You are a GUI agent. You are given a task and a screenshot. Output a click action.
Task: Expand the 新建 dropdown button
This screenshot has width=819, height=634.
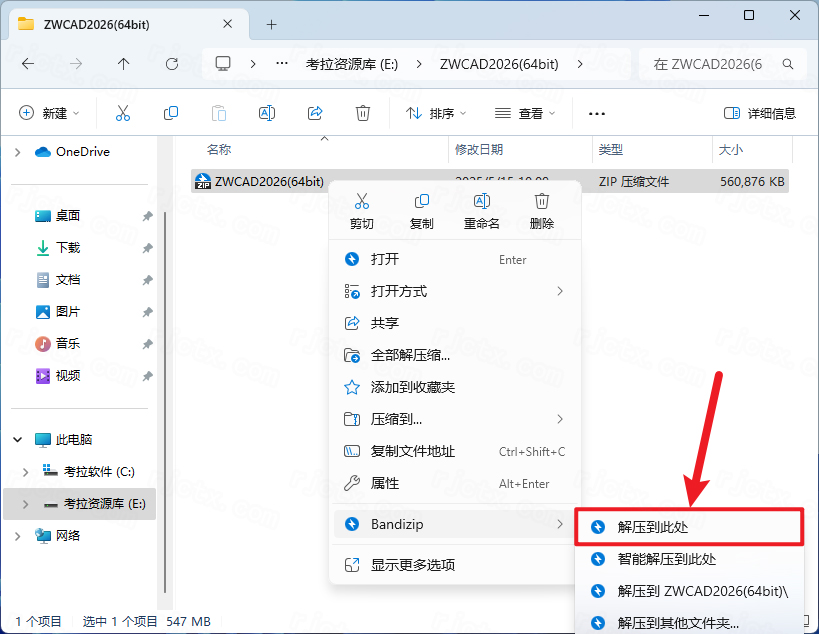point(49,113)
